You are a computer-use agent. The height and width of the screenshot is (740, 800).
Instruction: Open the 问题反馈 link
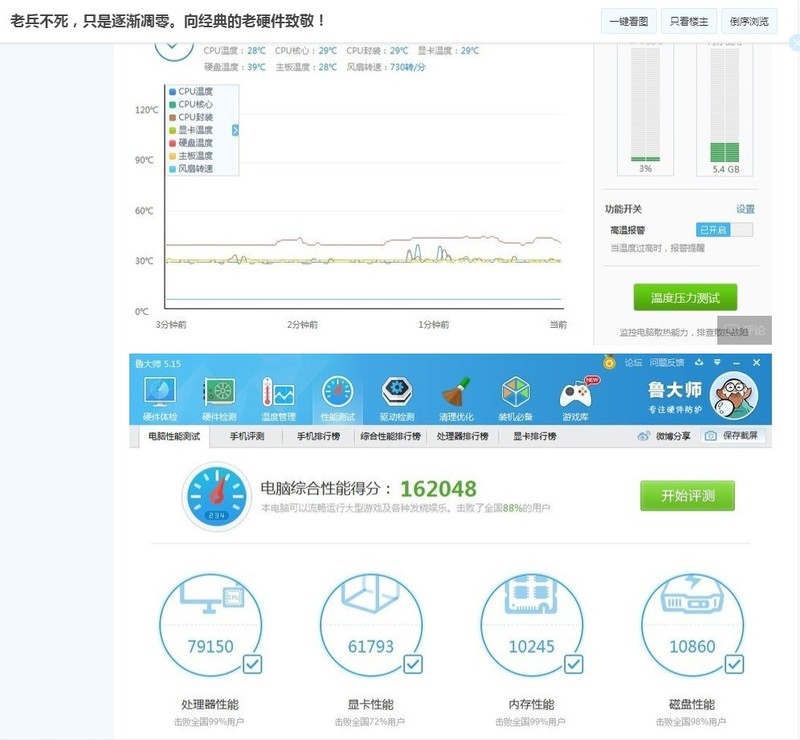click(x=666, y=362)
